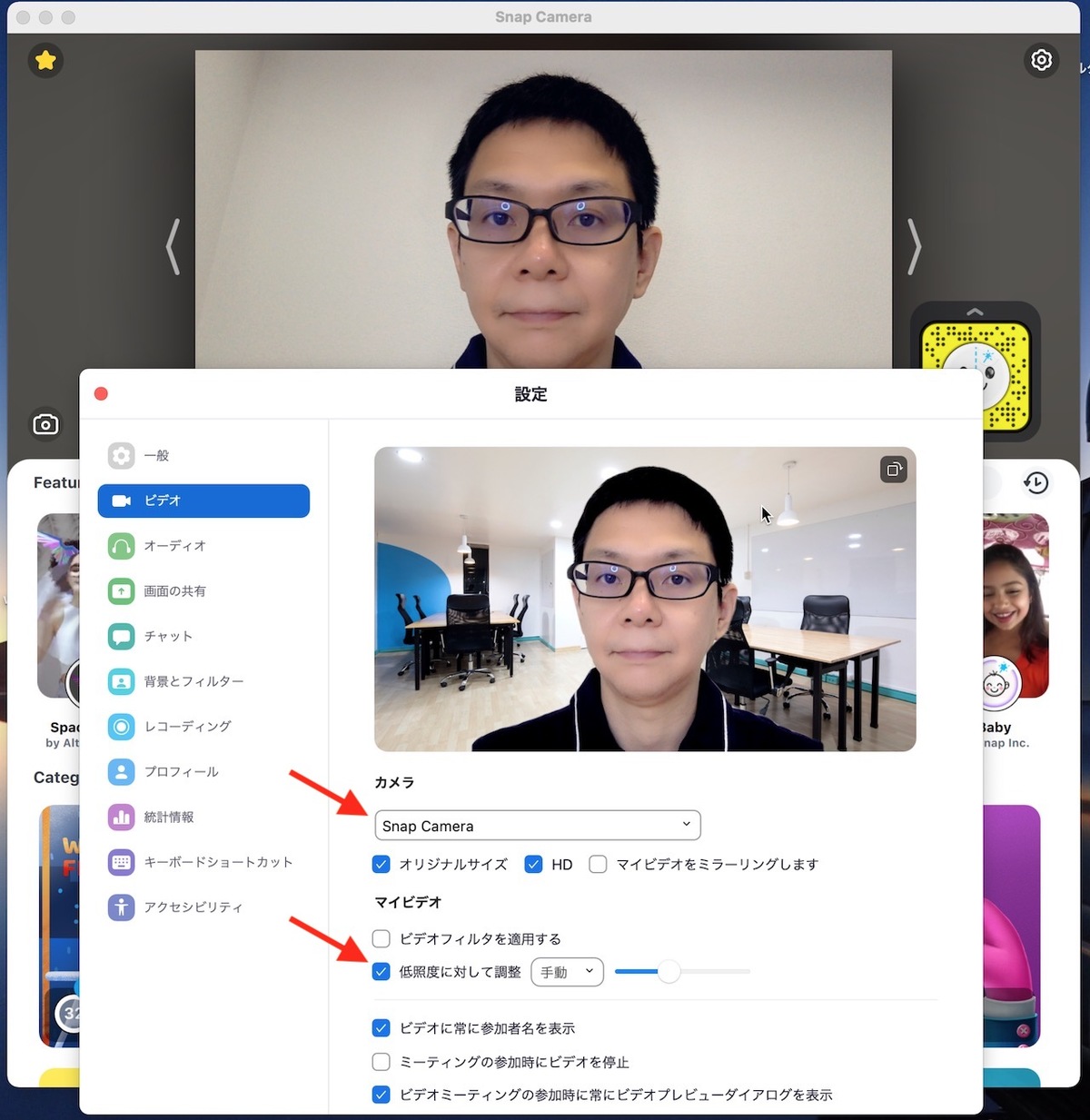The image size is (1090, 1120).
Task: Open Snap Camera favorites star icon
Action: click(45, 61)
